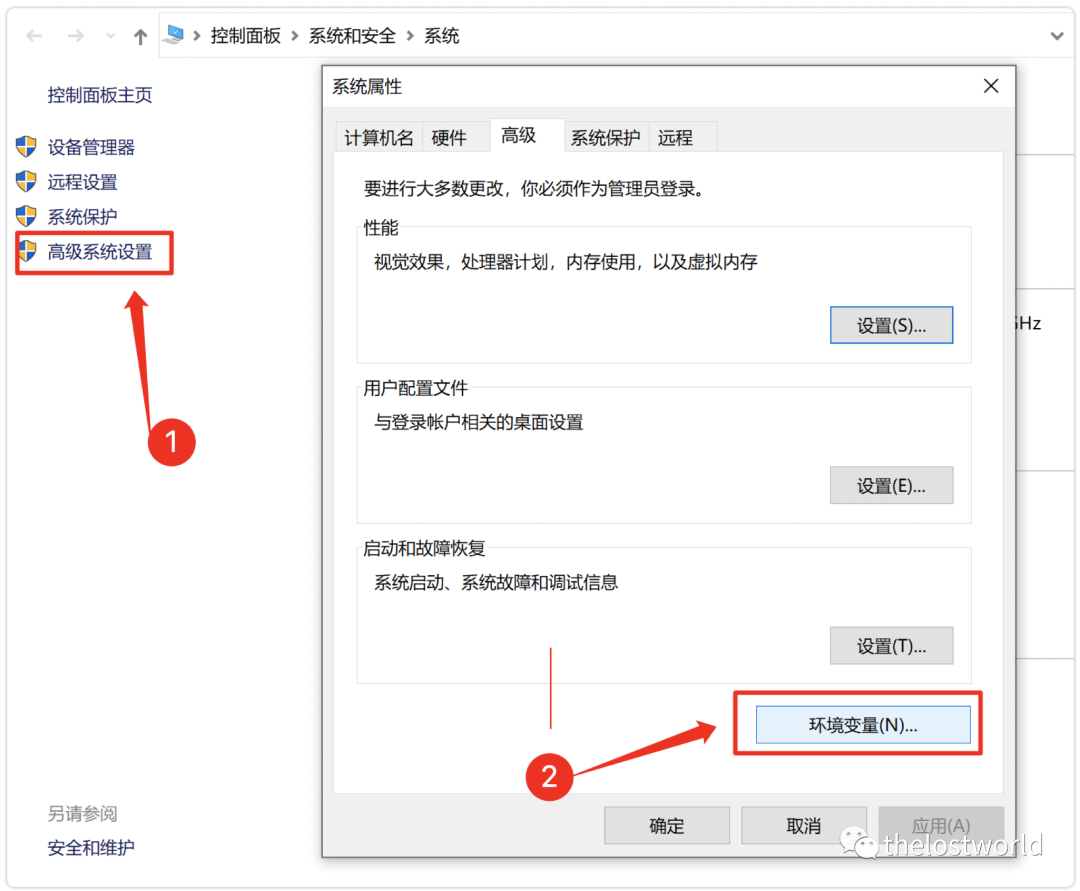Open 远程设置 link

coord(83,182)
